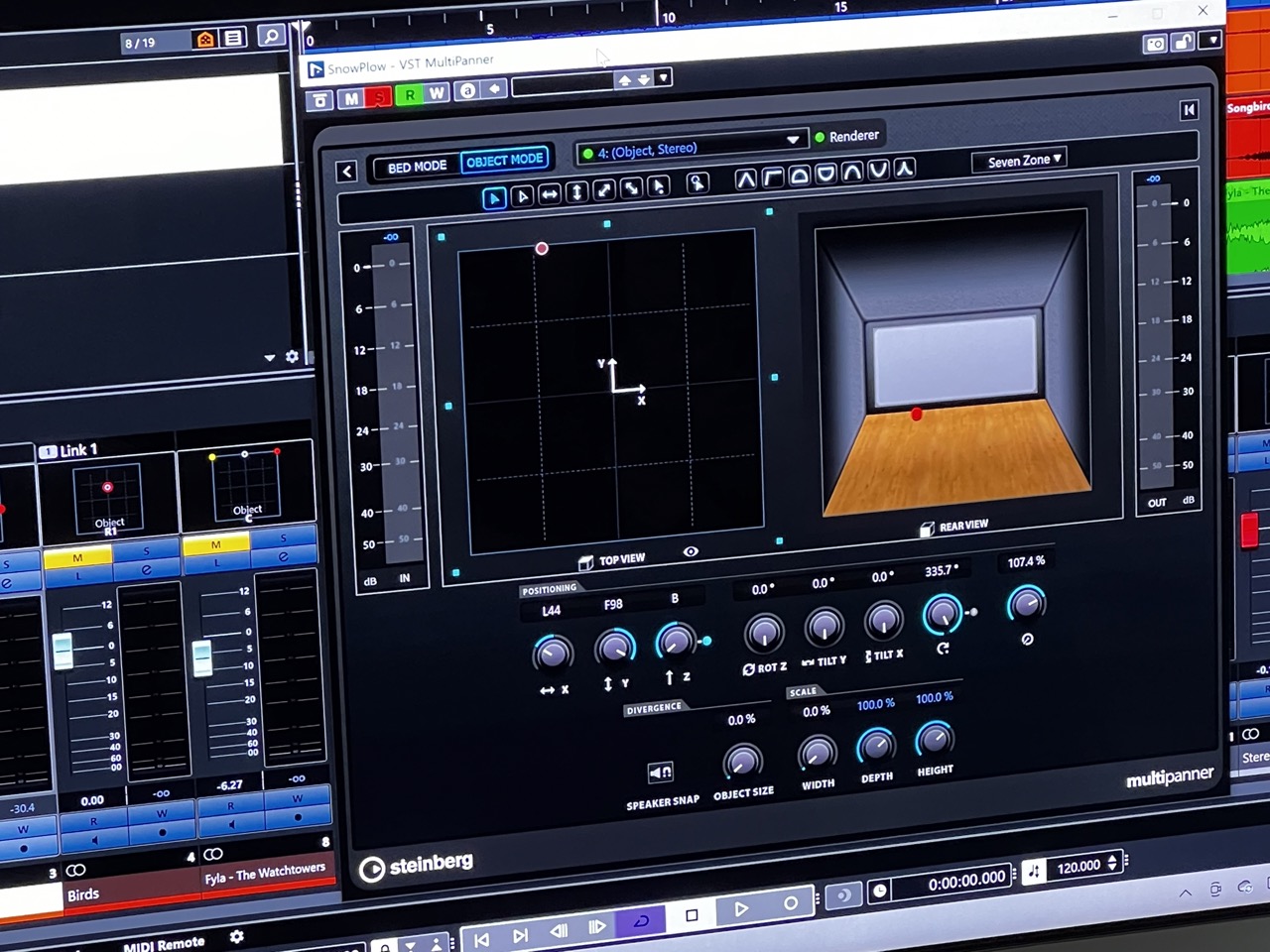Collapse panel with left chevron near Bed Mode

click(346, 172)
